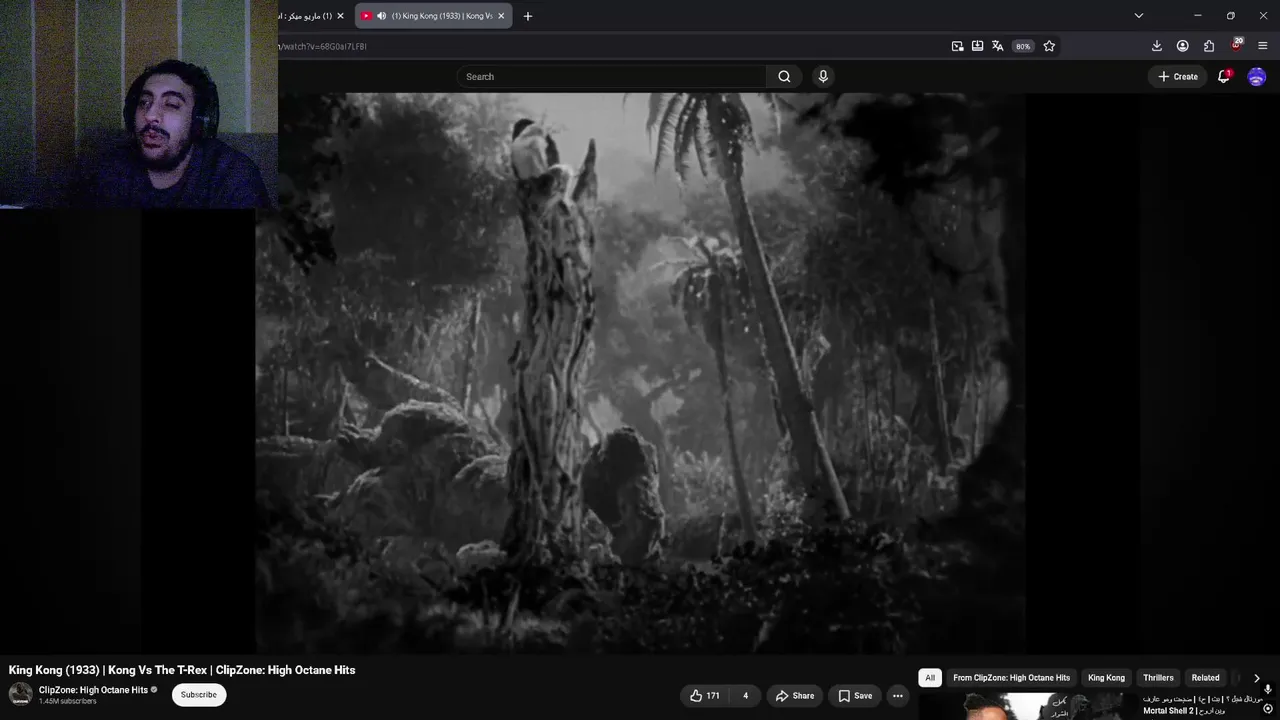1280x720 pixels.
Task: Open a new browser tab
Action: click(x=528, y=16)
